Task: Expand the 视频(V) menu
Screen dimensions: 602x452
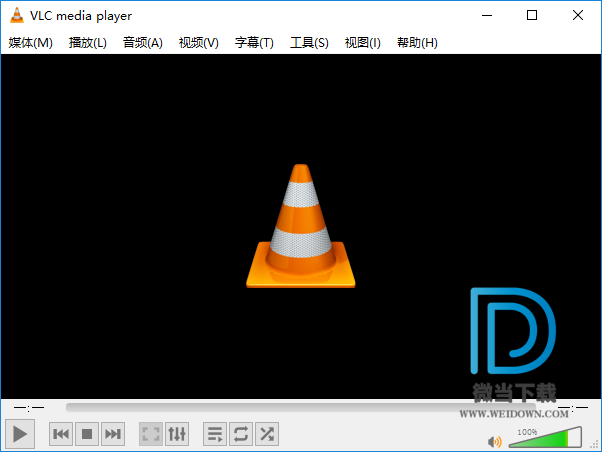Action: click(x=199, y=43)
